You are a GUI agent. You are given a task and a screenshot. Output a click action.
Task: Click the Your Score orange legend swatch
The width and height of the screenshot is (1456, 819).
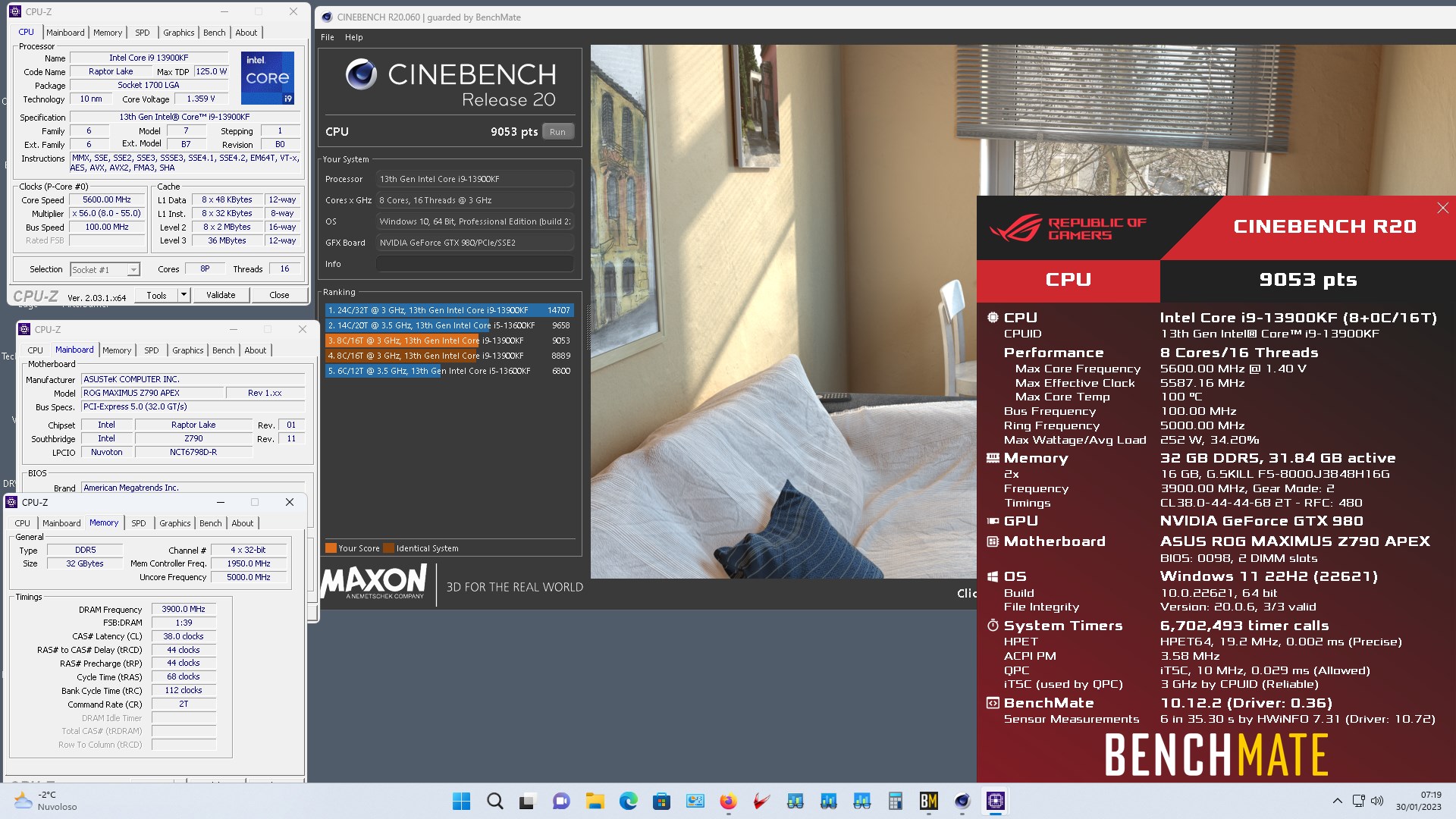[x=331, y=548]
